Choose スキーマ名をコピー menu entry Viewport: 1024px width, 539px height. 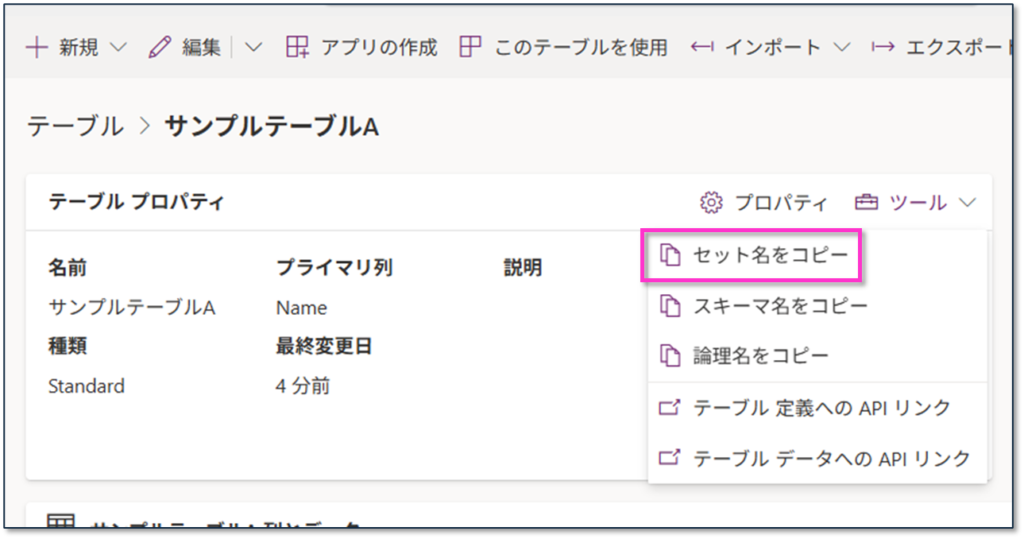780,306
